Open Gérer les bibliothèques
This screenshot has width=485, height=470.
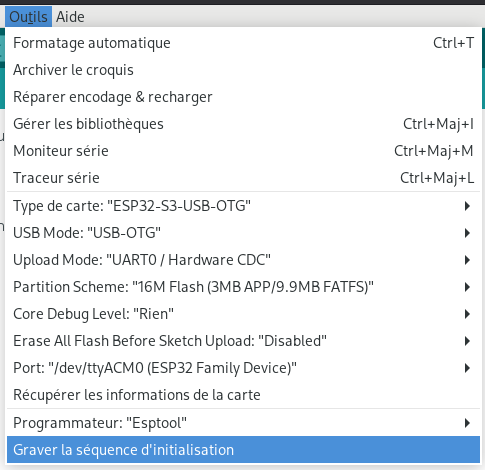click(x=243, y=124)
